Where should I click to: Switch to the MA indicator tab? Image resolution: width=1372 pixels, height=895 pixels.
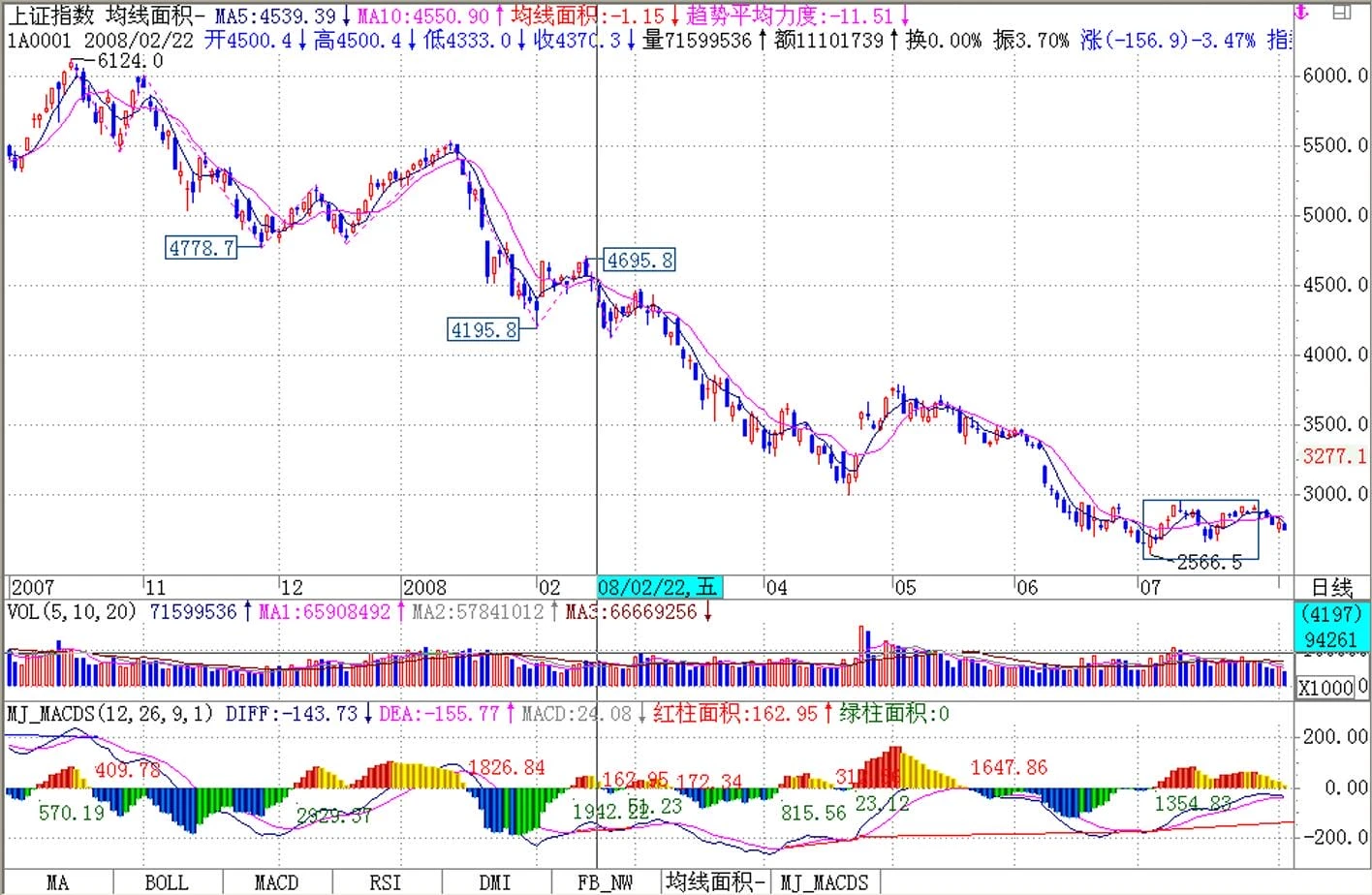pos(57,882)
